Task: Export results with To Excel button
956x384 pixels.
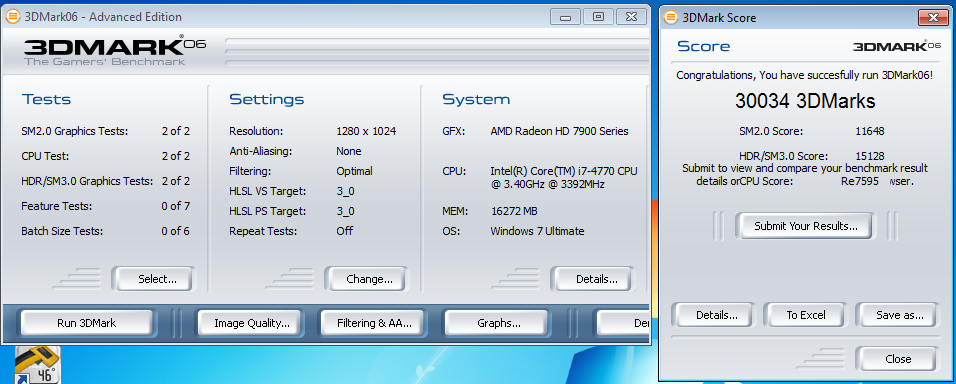Action: (x=805, y=315)
